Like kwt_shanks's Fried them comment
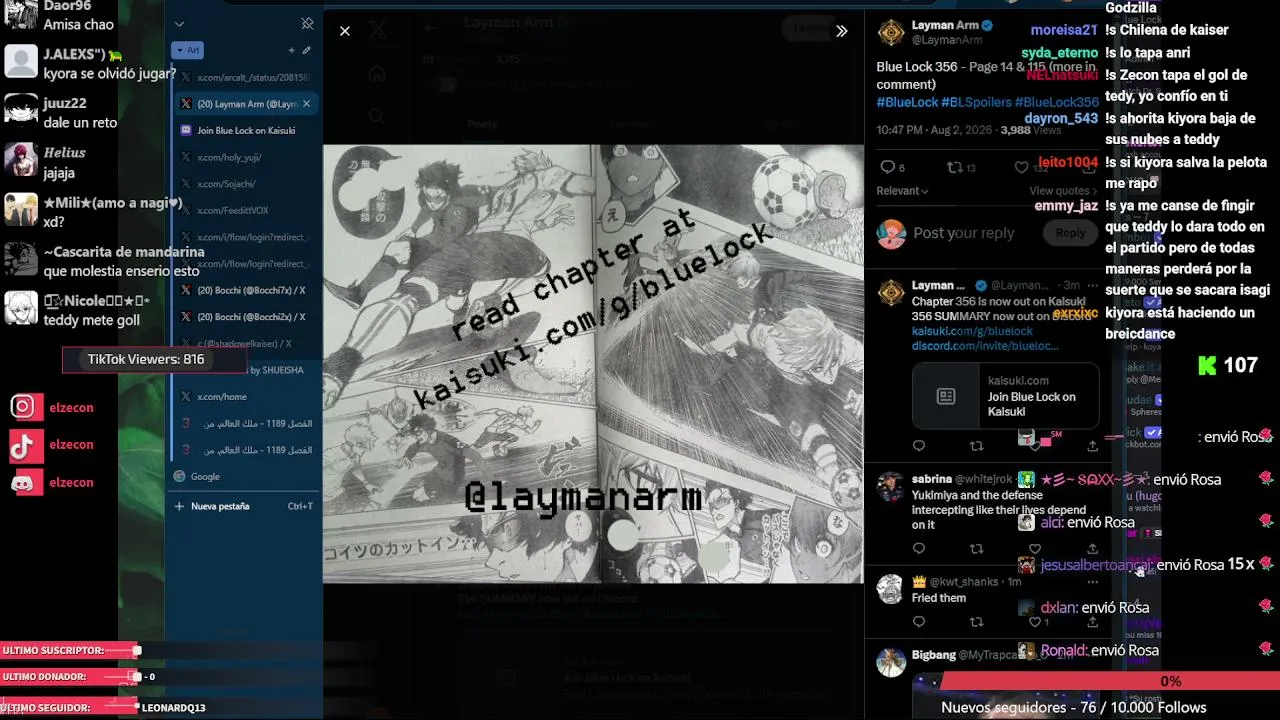 point(1035,622)
